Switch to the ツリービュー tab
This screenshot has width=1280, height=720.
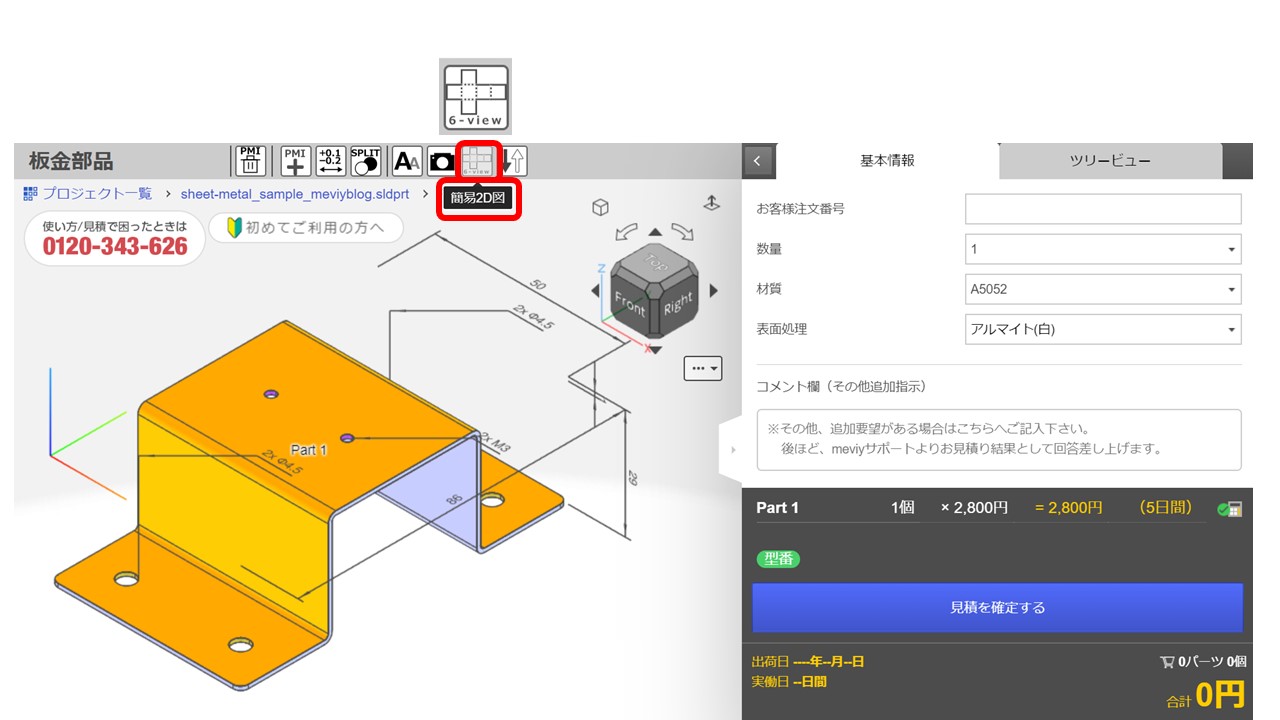point(1108,161)
